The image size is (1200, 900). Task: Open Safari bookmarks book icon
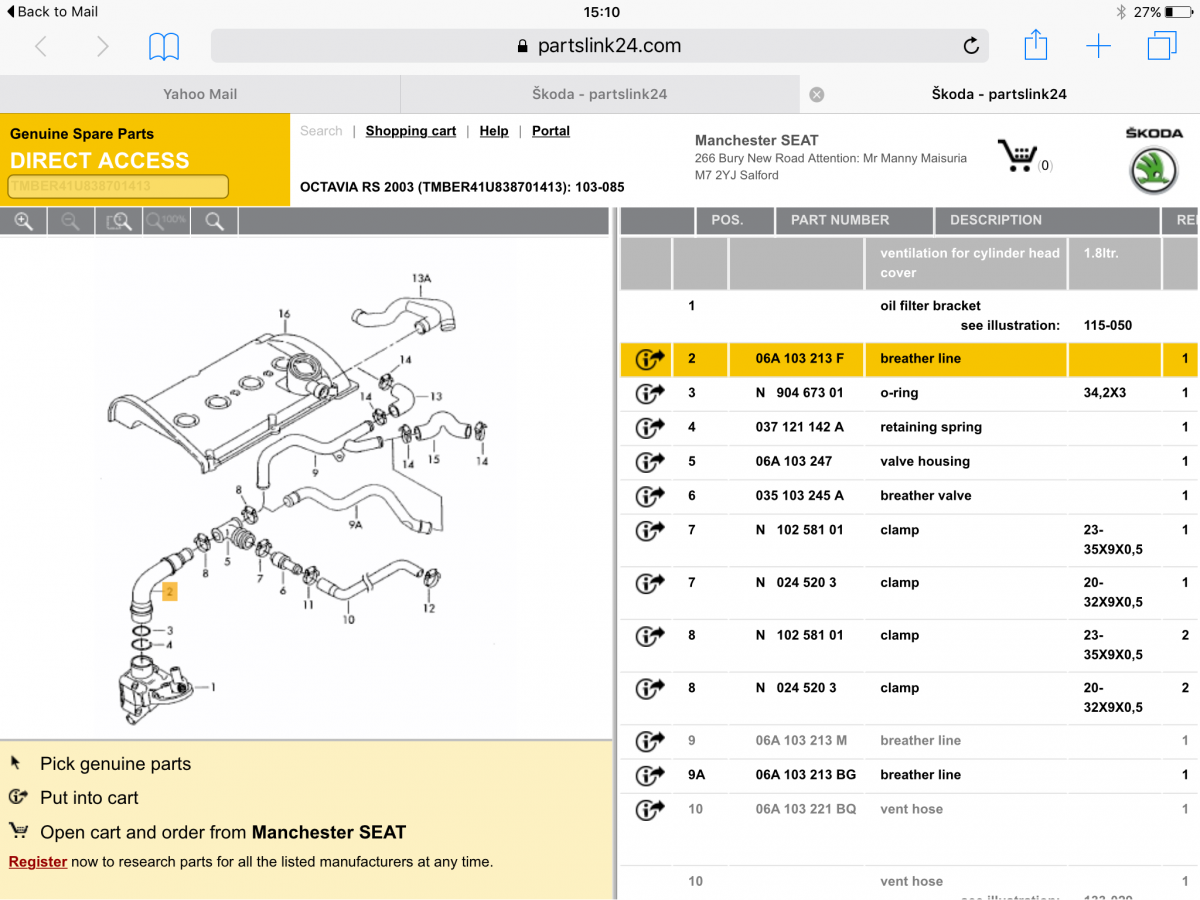[x=164, y=46]
